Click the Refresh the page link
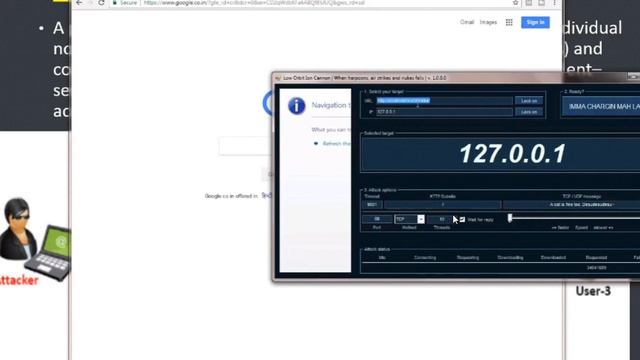This screenshot has width=640, height=360. click(x=336, y=144)
